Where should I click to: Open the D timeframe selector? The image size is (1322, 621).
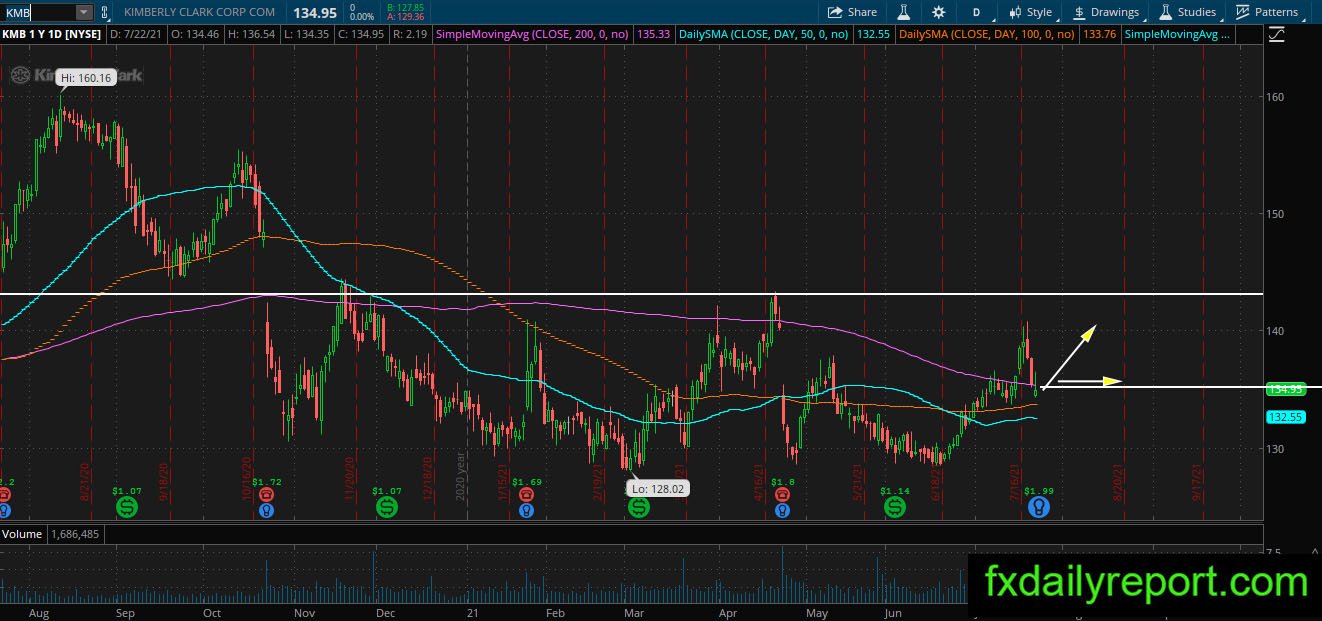coord(976,12)
